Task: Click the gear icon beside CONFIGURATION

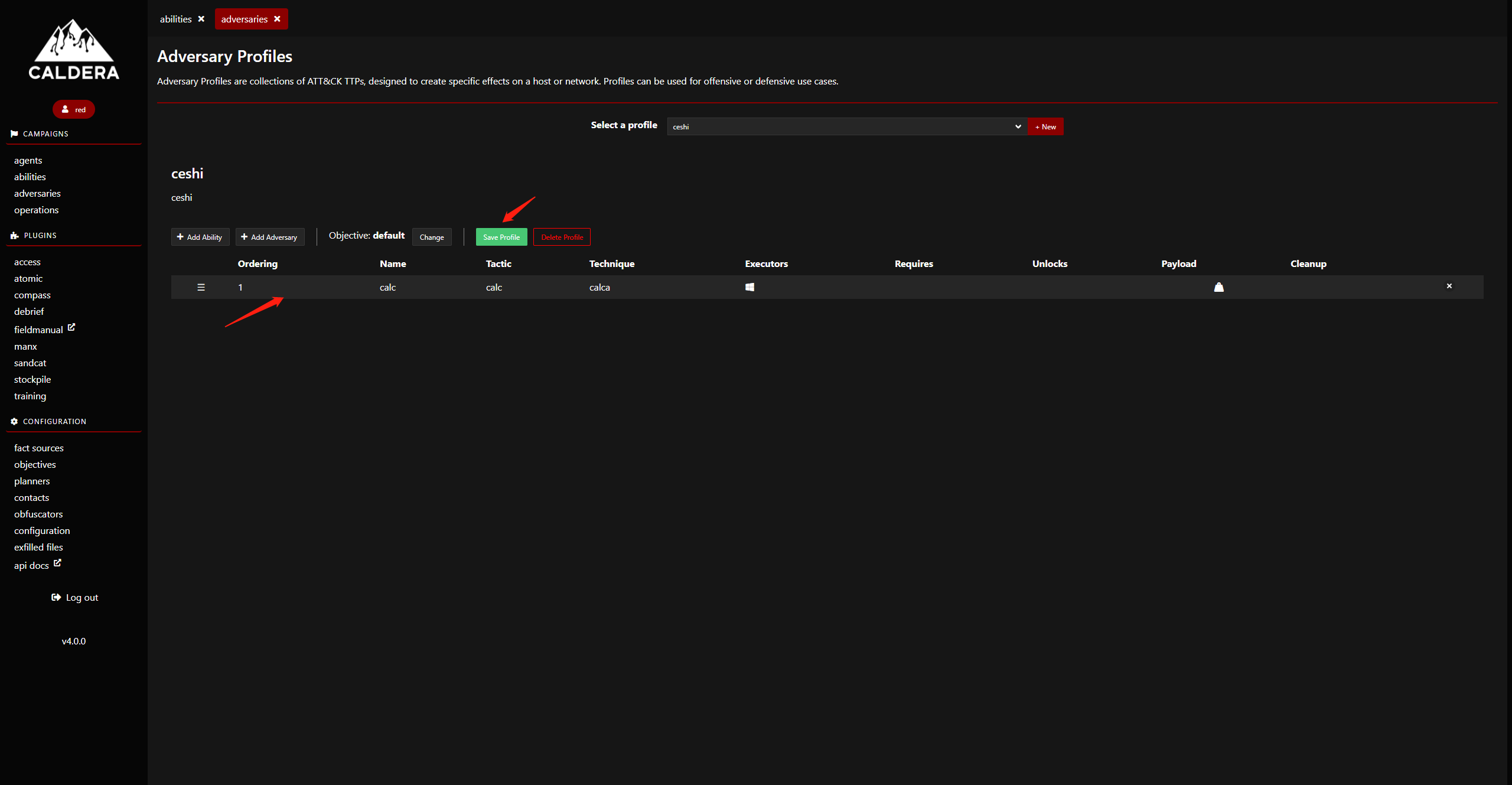Action: (14, 421)
